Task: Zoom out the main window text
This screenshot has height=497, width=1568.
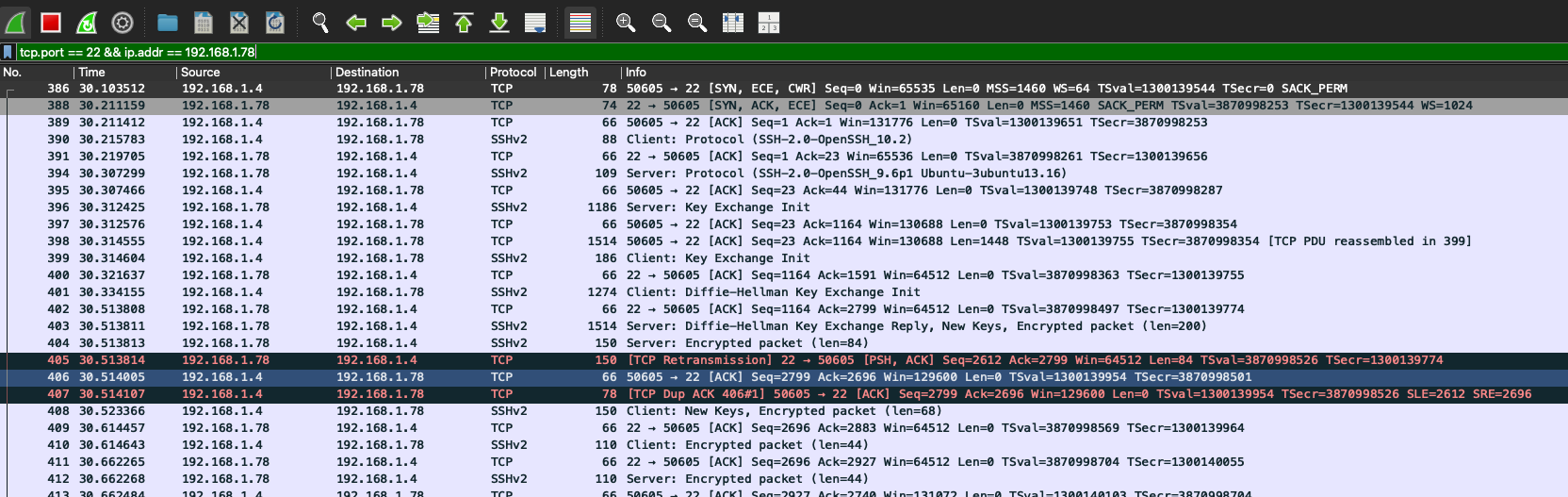Action: (661, 23)
